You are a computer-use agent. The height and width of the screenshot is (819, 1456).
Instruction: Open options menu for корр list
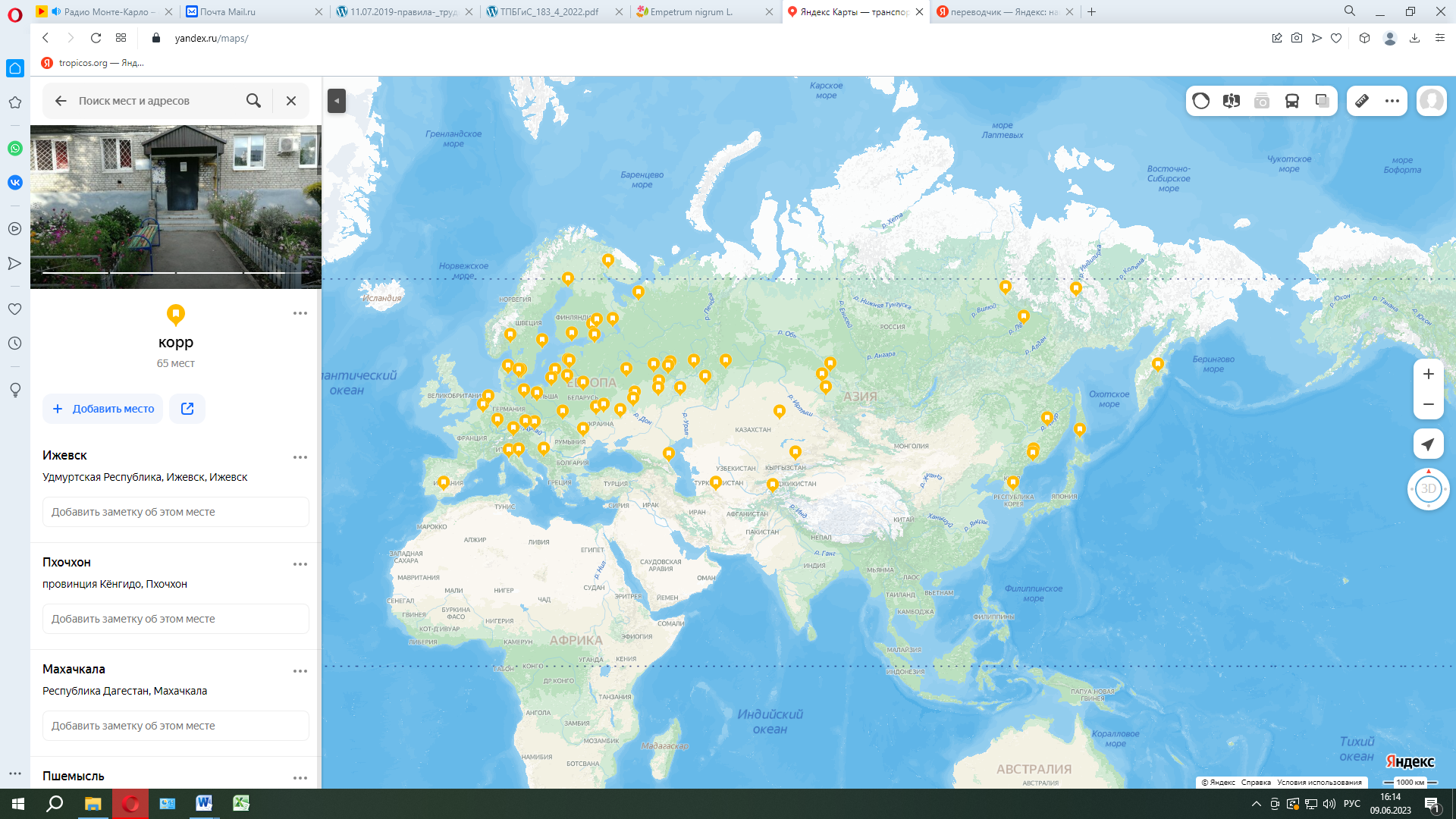[x=300, y=313]
